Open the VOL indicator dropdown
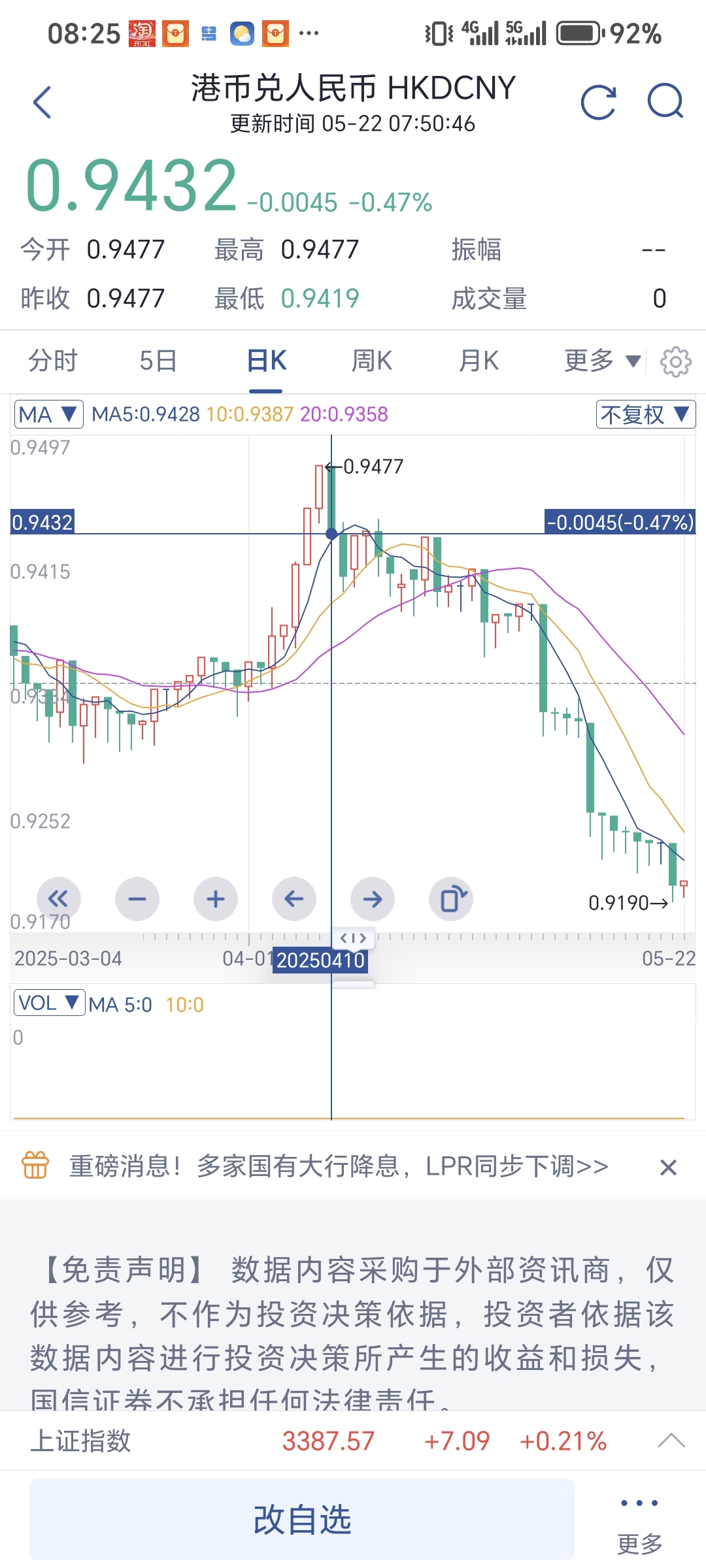This screenshot has width=706, height=1568. tap(50, 1003)
